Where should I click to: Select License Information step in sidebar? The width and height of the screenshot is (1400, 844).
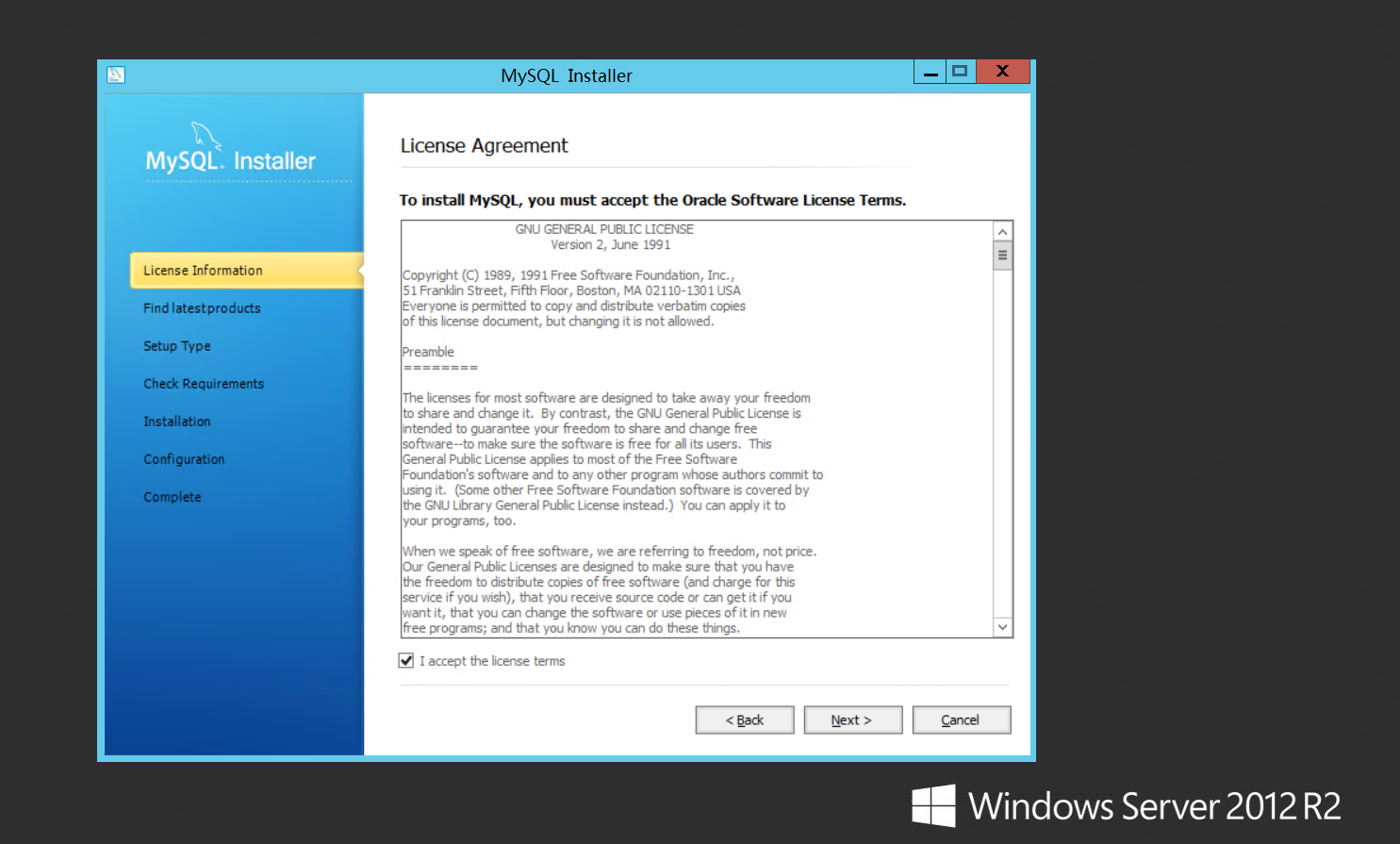246,271
